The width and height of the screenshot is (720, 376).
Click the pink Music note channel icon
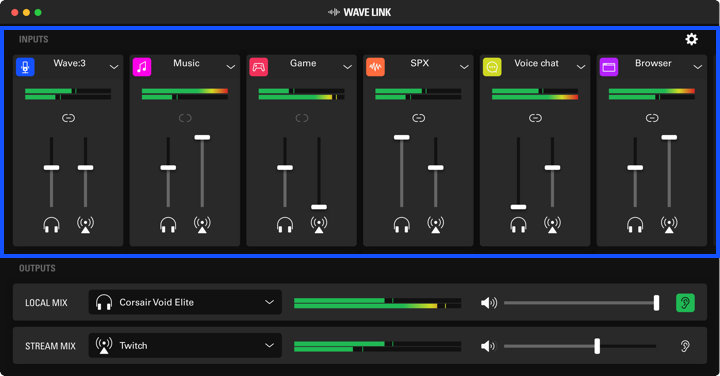coord(142,67)
